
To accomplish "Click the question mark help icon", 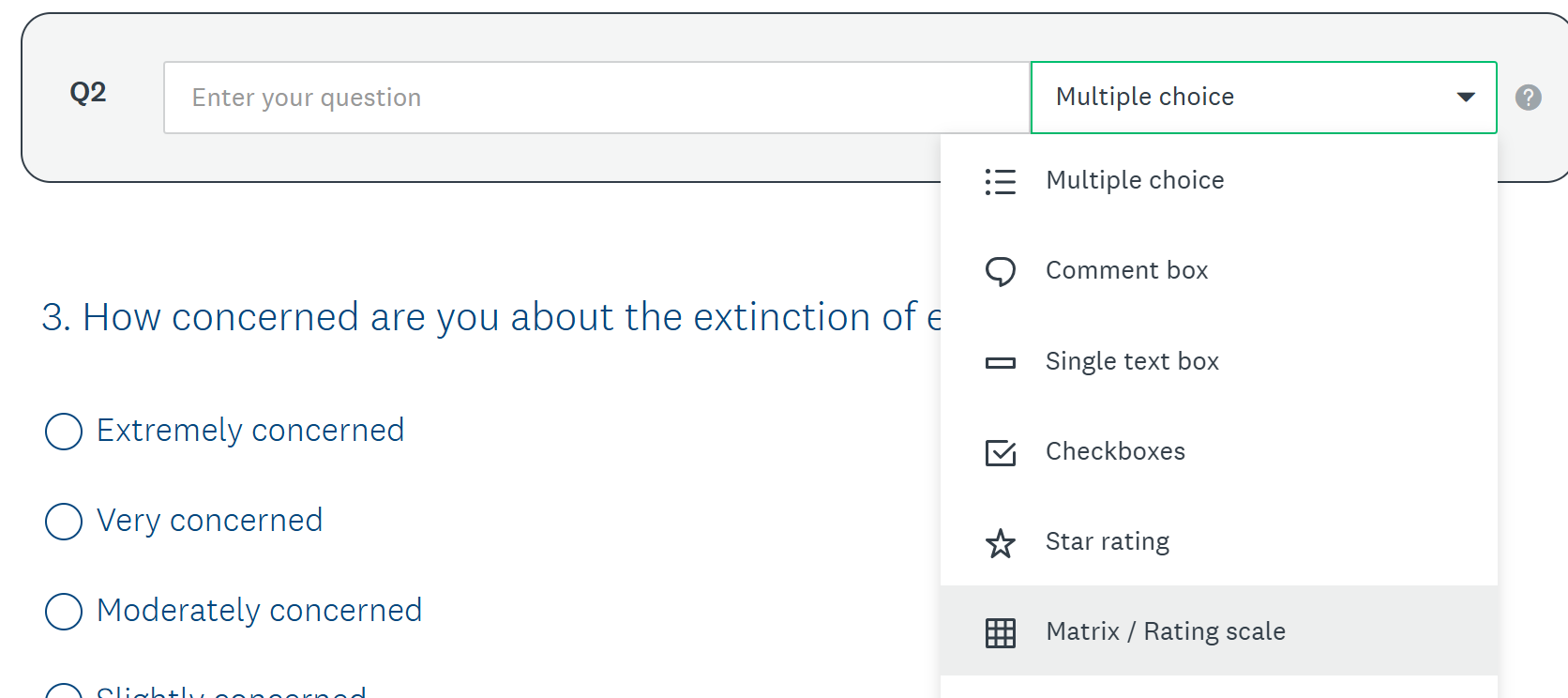I will click(1528, 98).
